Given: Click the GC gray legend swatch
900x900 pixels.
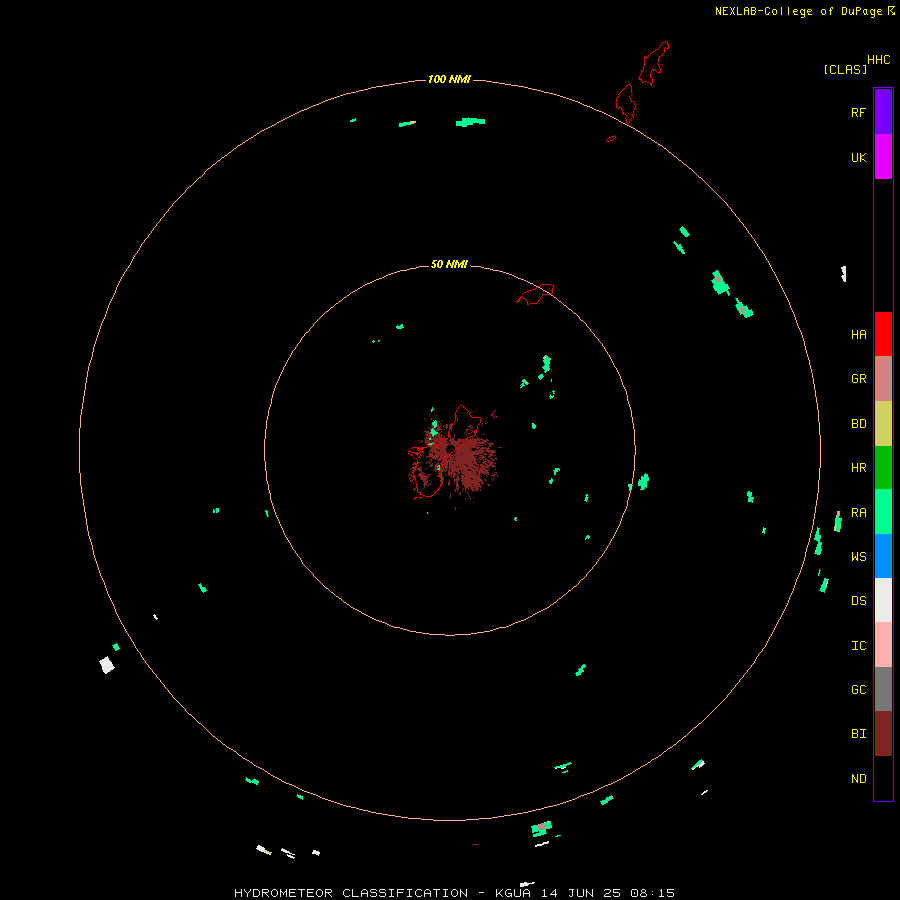Looking at the screenshot, I should [883, 689].
